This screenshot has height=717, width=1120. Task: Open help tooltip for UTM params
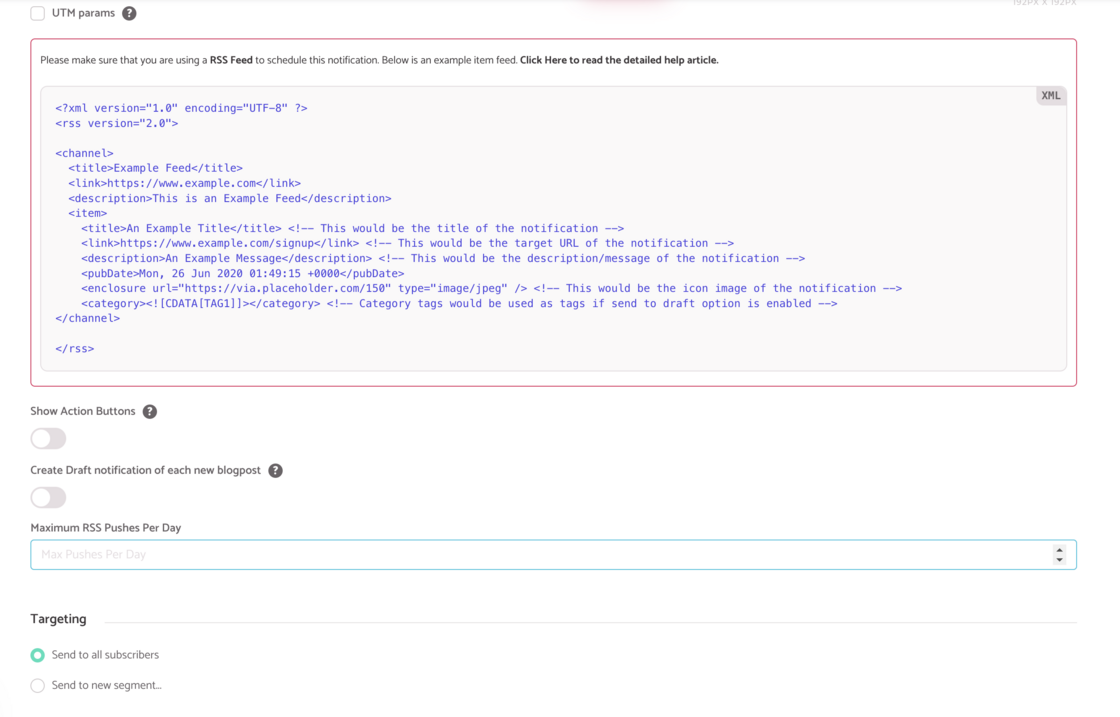129,13
